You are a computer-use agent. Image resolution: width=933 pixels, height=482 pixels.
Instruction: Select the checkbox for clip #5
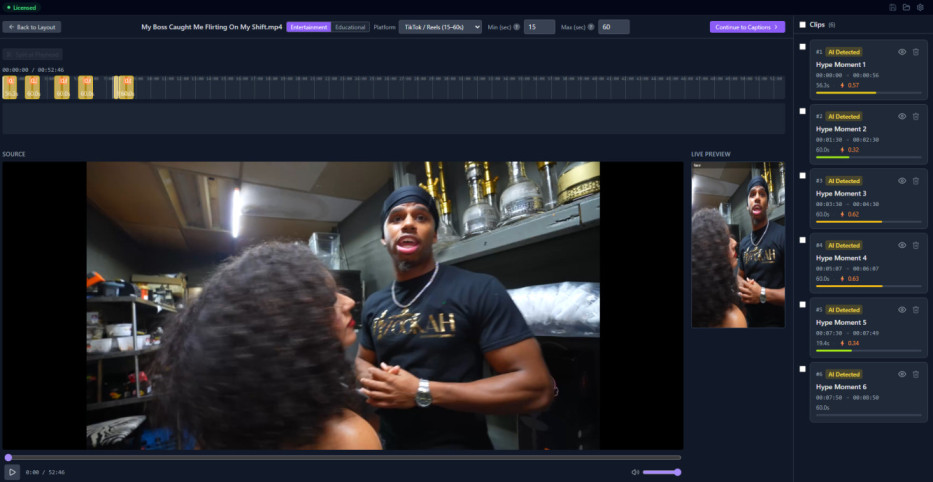803,304
